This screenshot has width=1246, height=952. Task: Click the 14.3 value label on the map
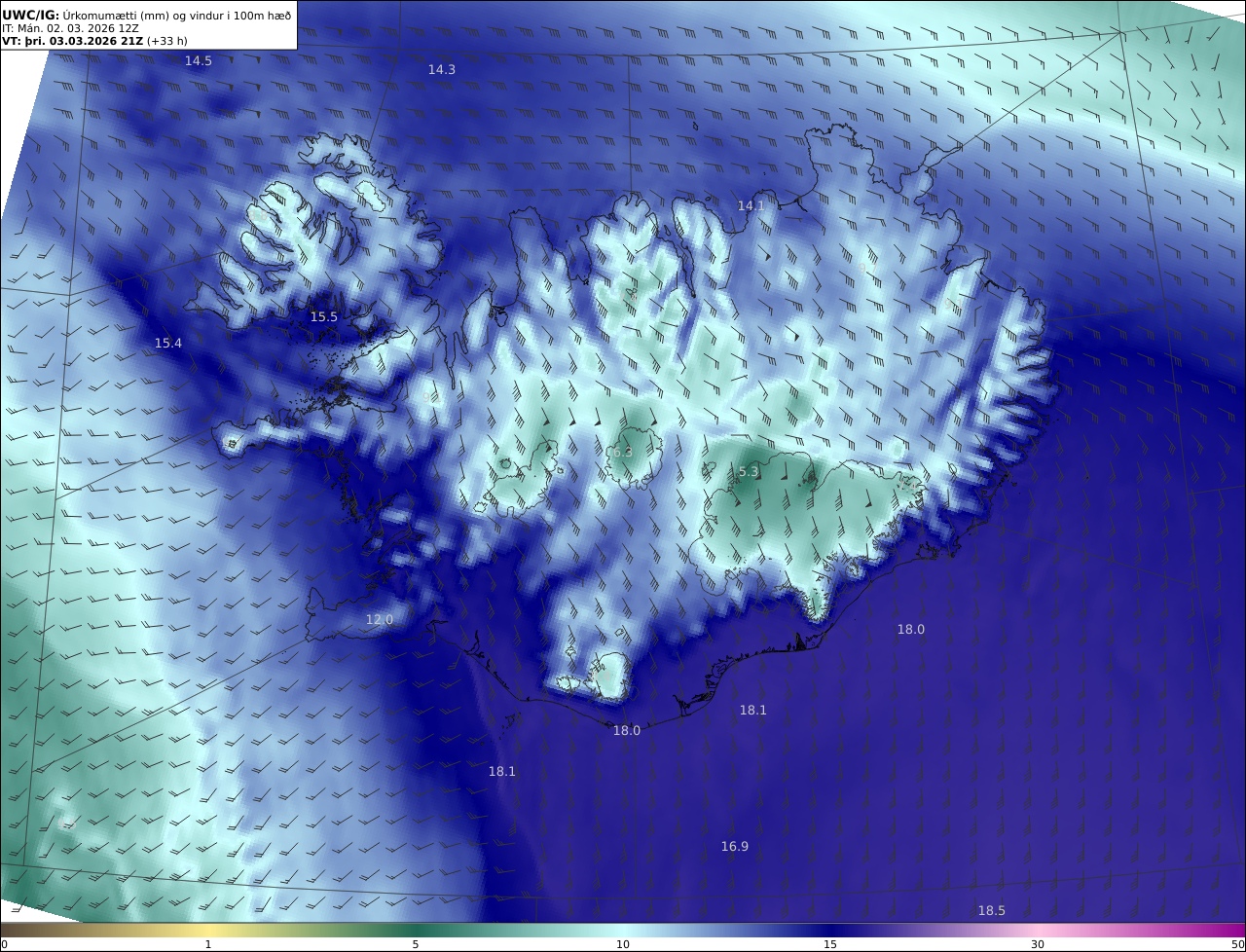tap(442, 69)
